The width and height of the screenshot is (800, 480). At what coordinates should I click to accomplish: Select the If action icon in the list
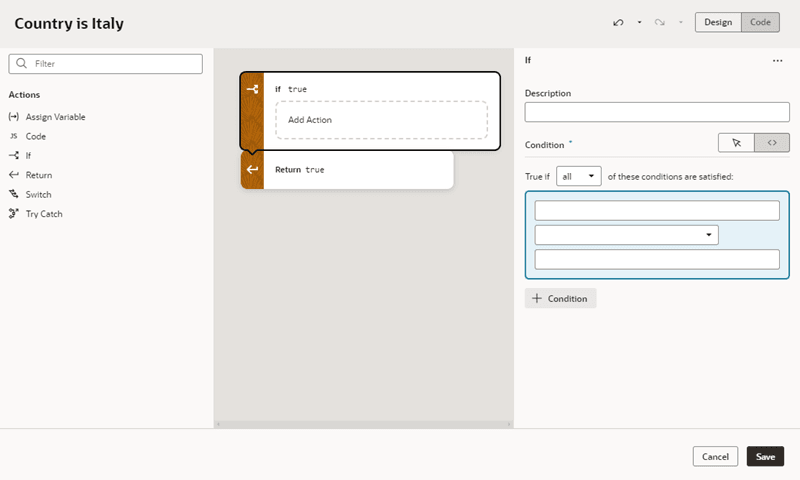pos(14,156)
